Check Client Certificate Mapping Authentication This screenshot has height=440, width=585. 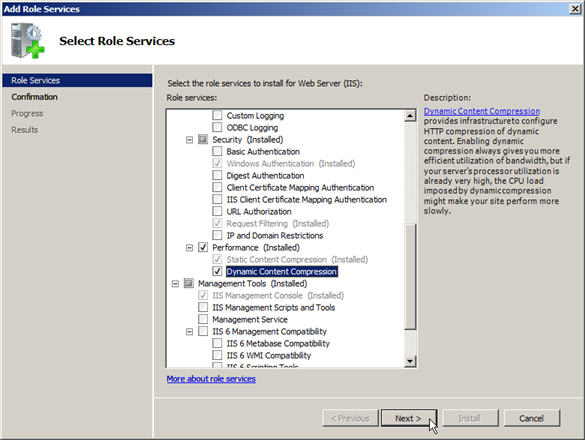[x=217, y=187]
